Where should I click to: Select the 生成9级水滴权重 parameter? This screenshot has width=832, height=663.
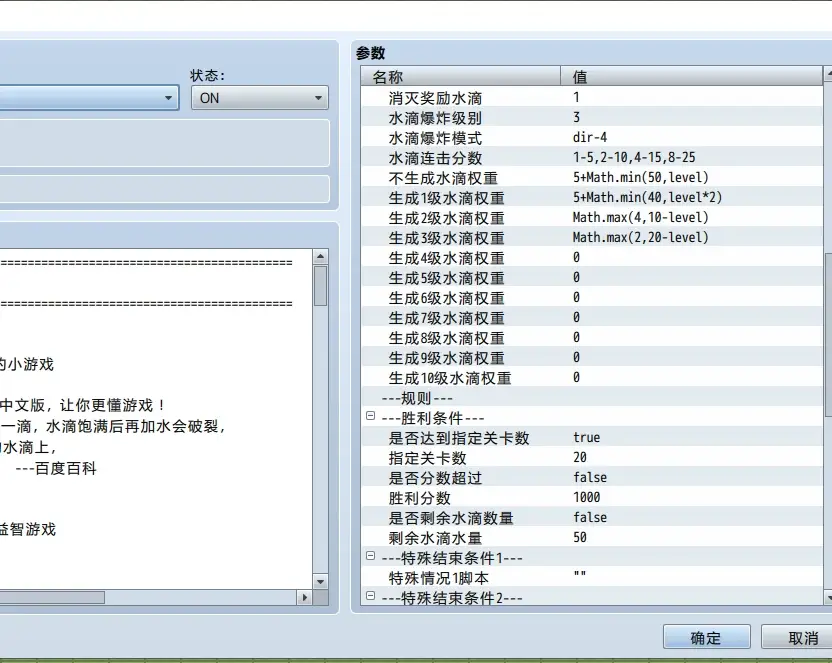click(446, 358)
